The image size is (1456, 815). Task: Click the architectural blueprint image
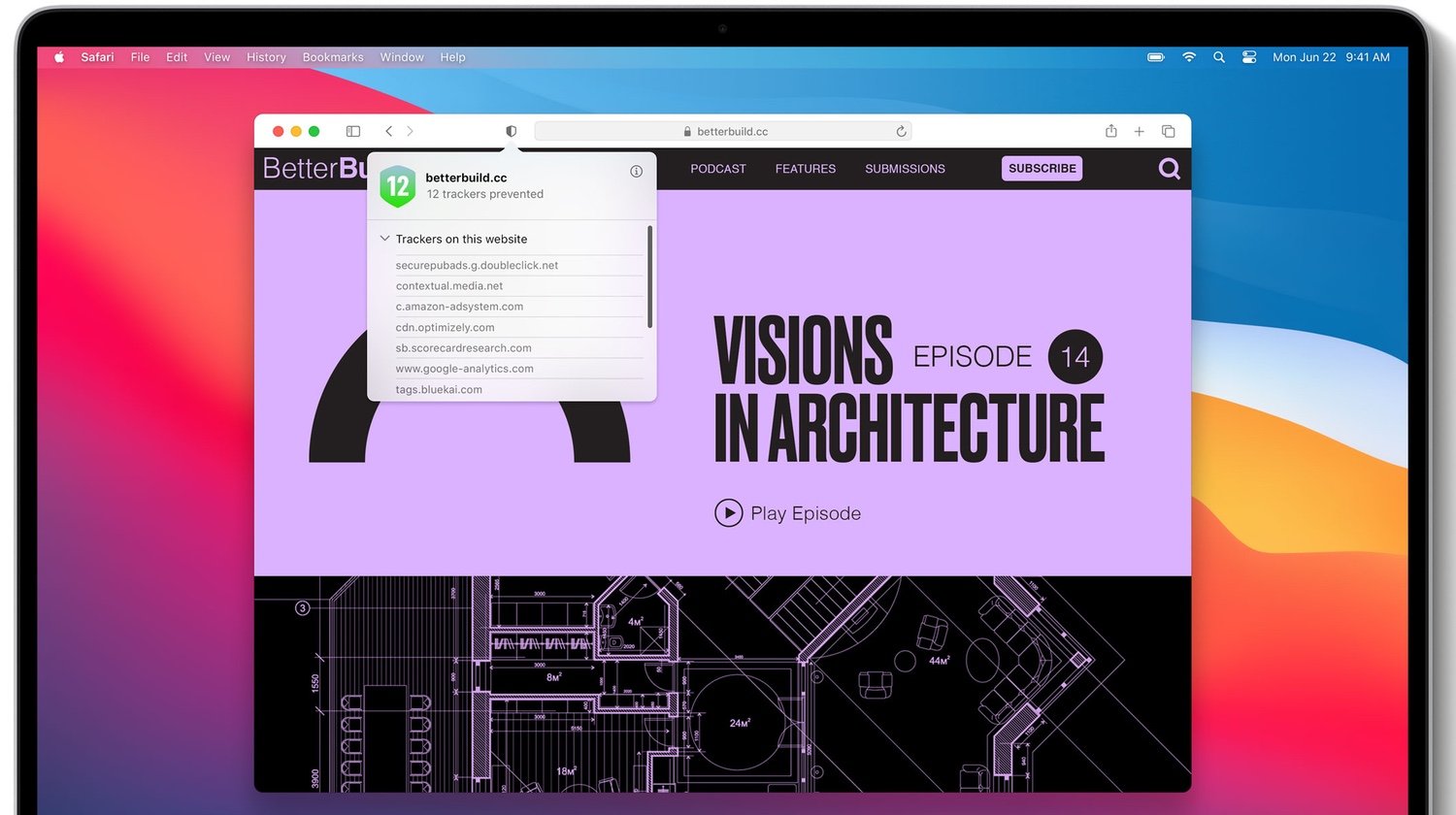pyautogui.click(x=722, y=684)
